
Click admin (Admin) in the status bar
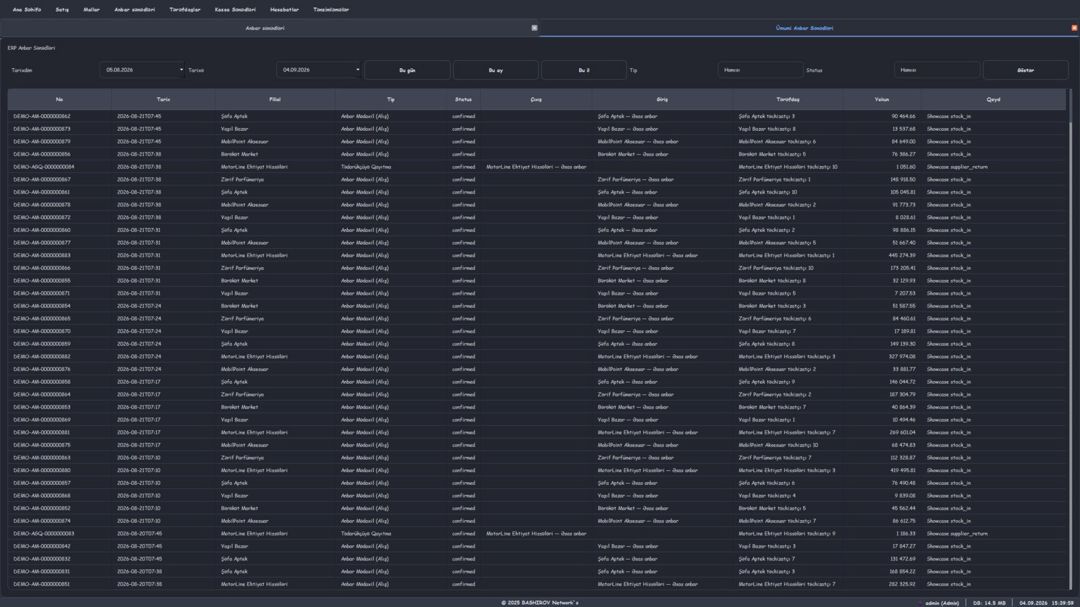click(942, 603)
